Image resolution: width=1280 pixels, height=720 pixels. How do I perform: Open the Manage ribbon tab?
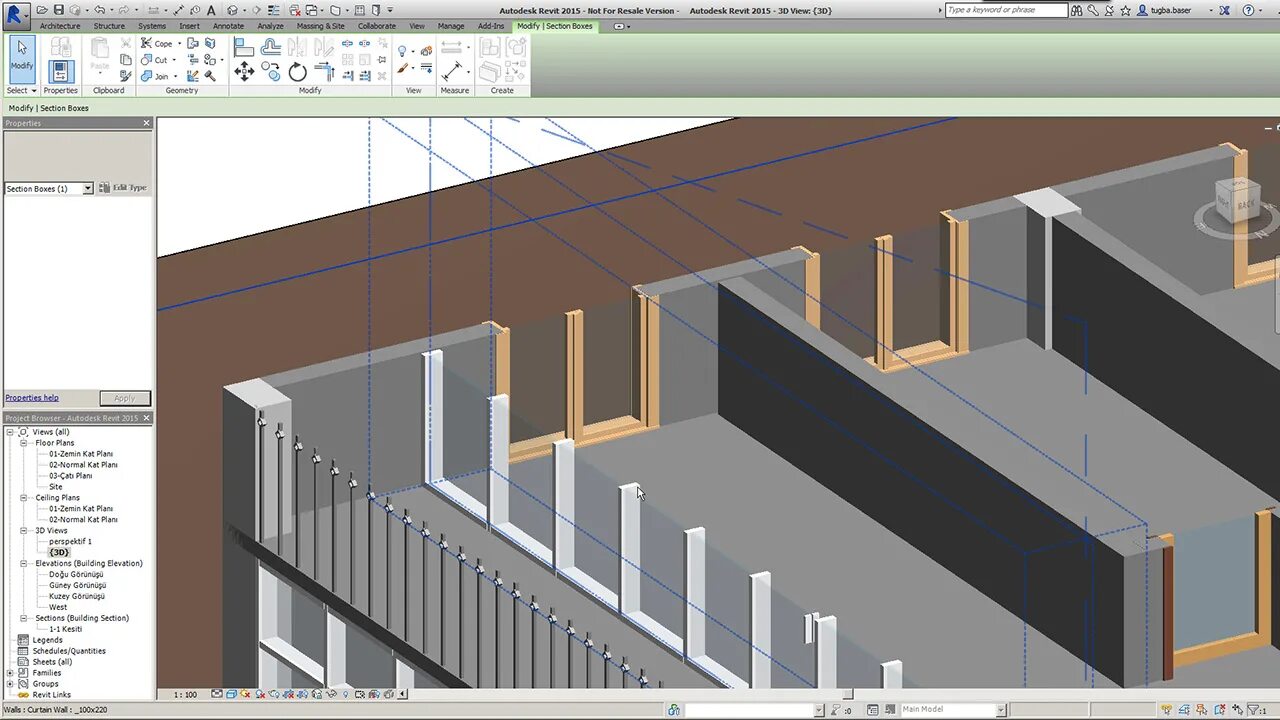click(x=451, y=26)
